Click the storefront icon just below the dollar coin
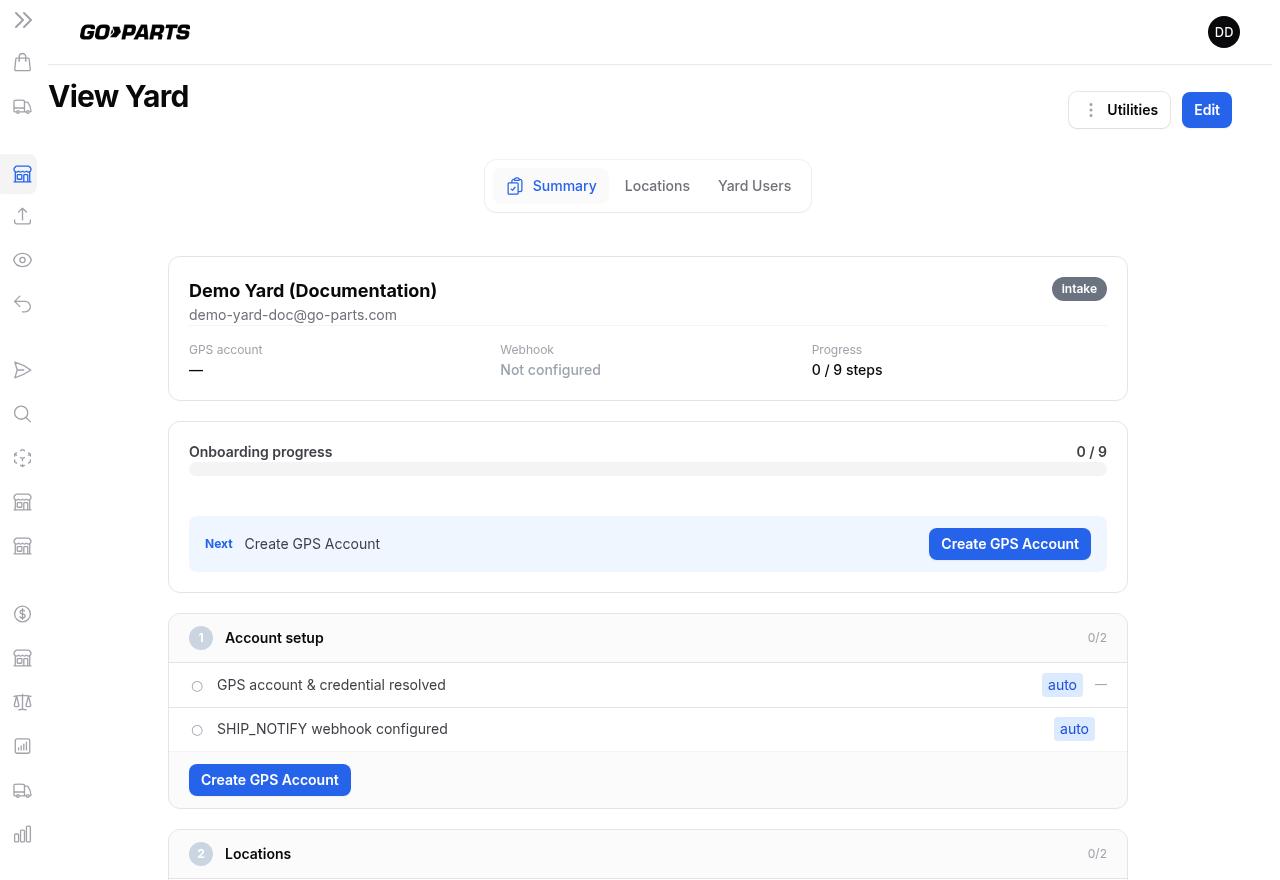This screenshot has height=880, width=1280. (x=22, y=658)
